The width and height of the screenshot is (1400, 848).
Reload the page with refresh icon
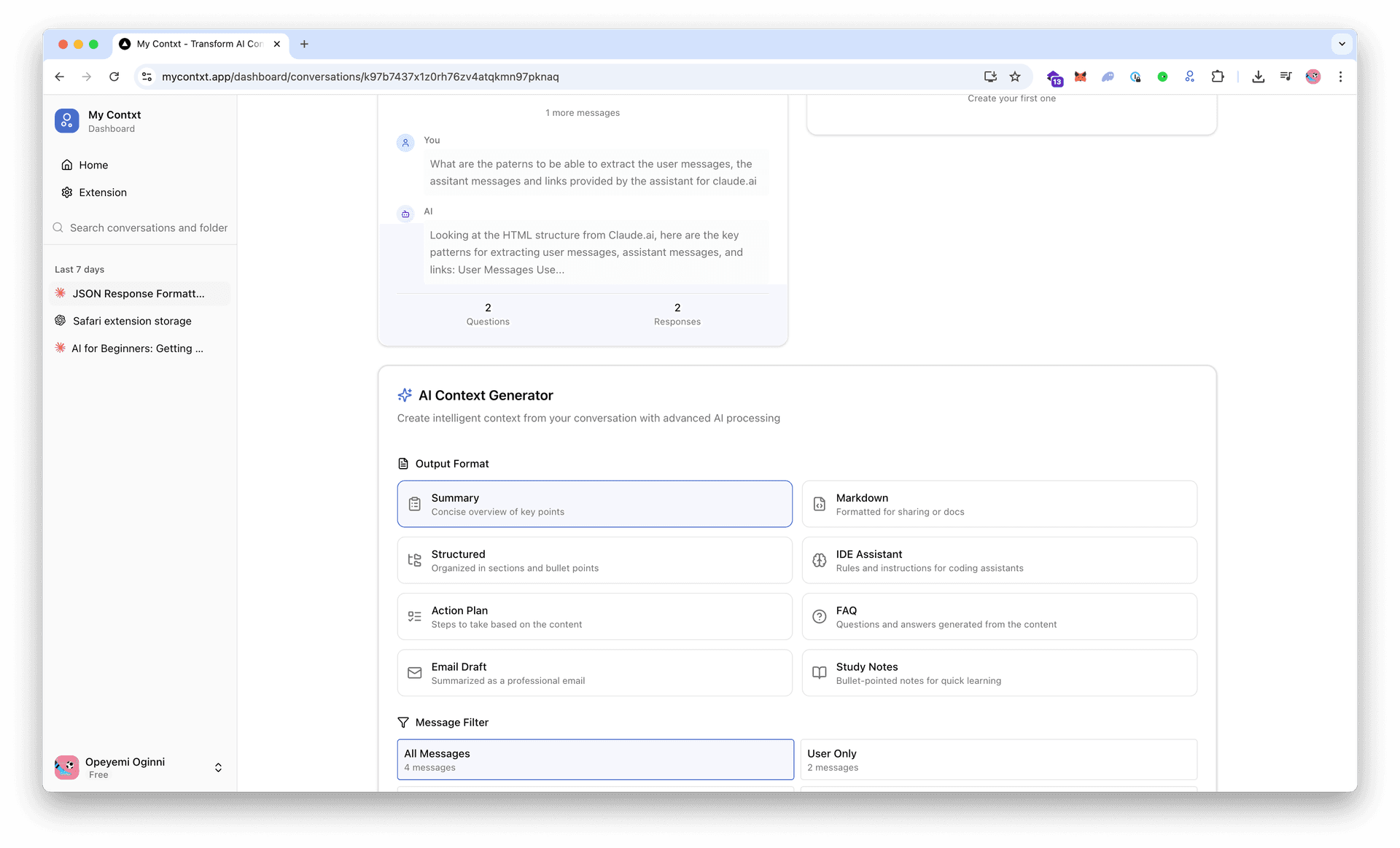pyautogui.click(x=114, y=77)
